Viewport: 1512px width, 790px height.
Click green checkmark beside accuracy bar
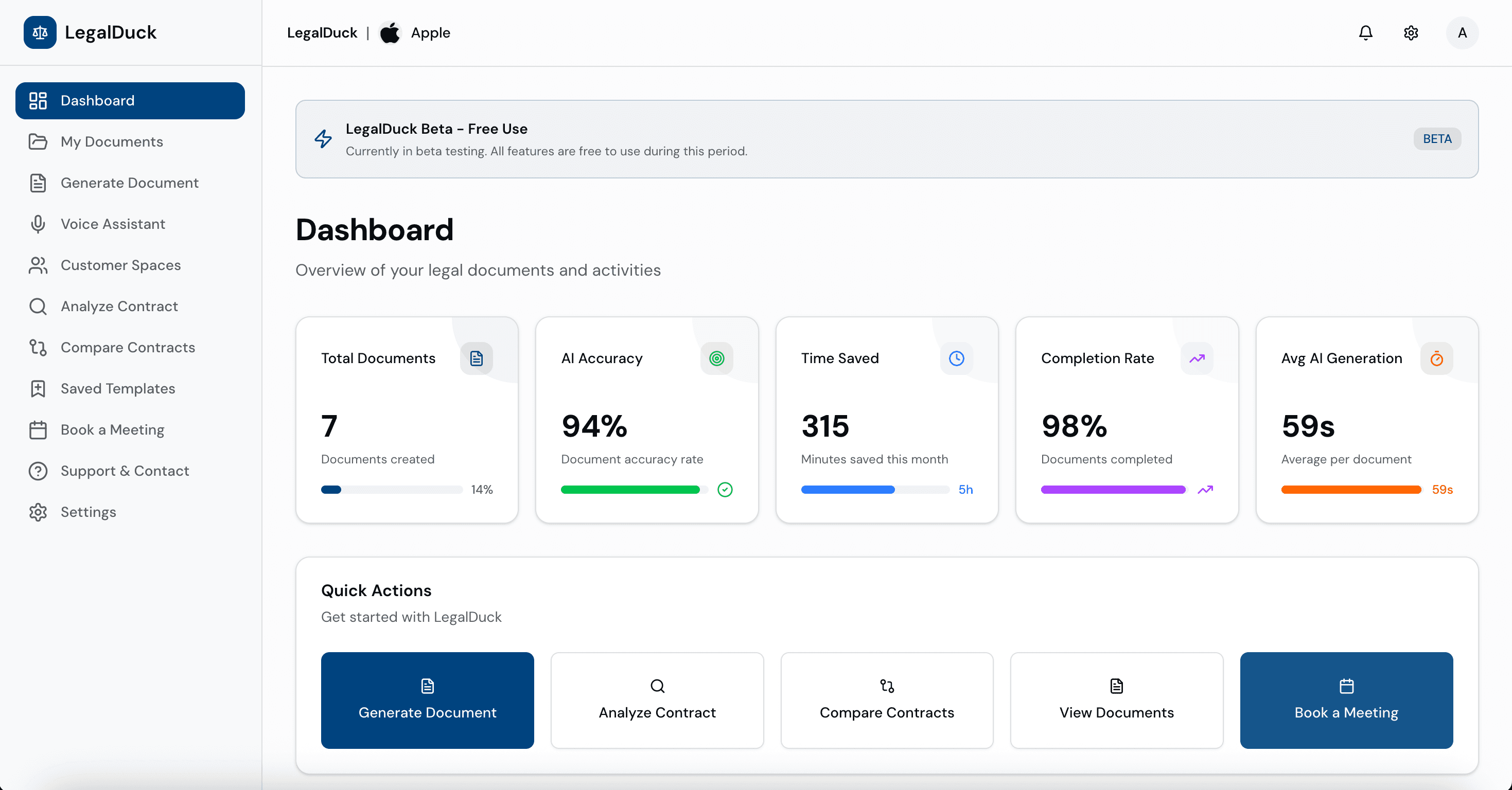[725, 489]
